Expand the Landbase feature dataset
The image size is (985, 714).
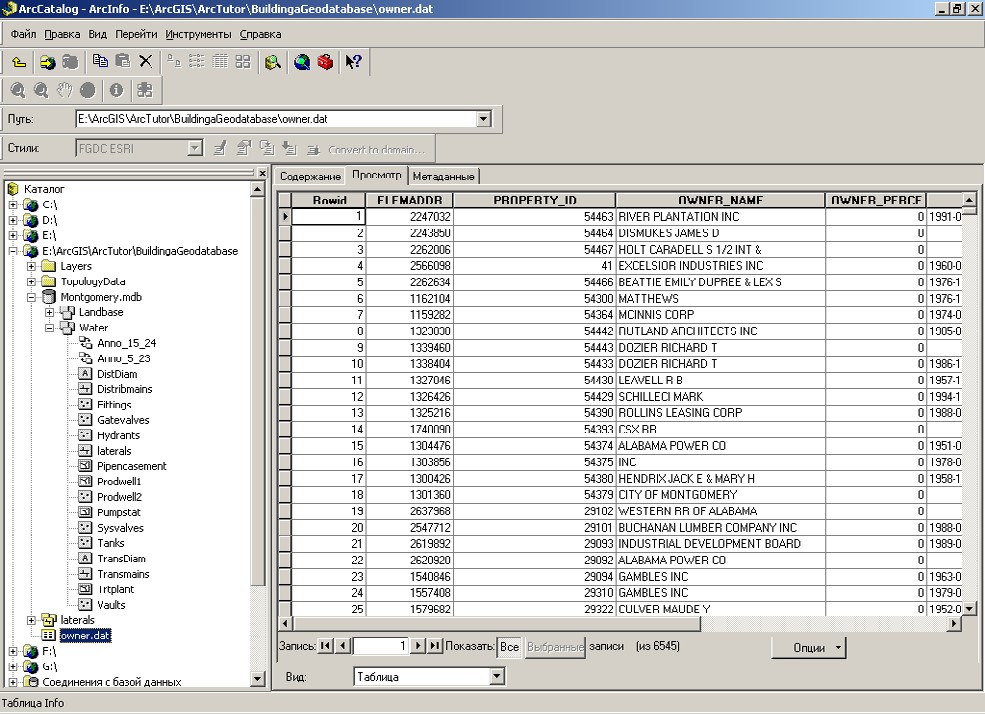pyautogui.click(x=49, y=312)
